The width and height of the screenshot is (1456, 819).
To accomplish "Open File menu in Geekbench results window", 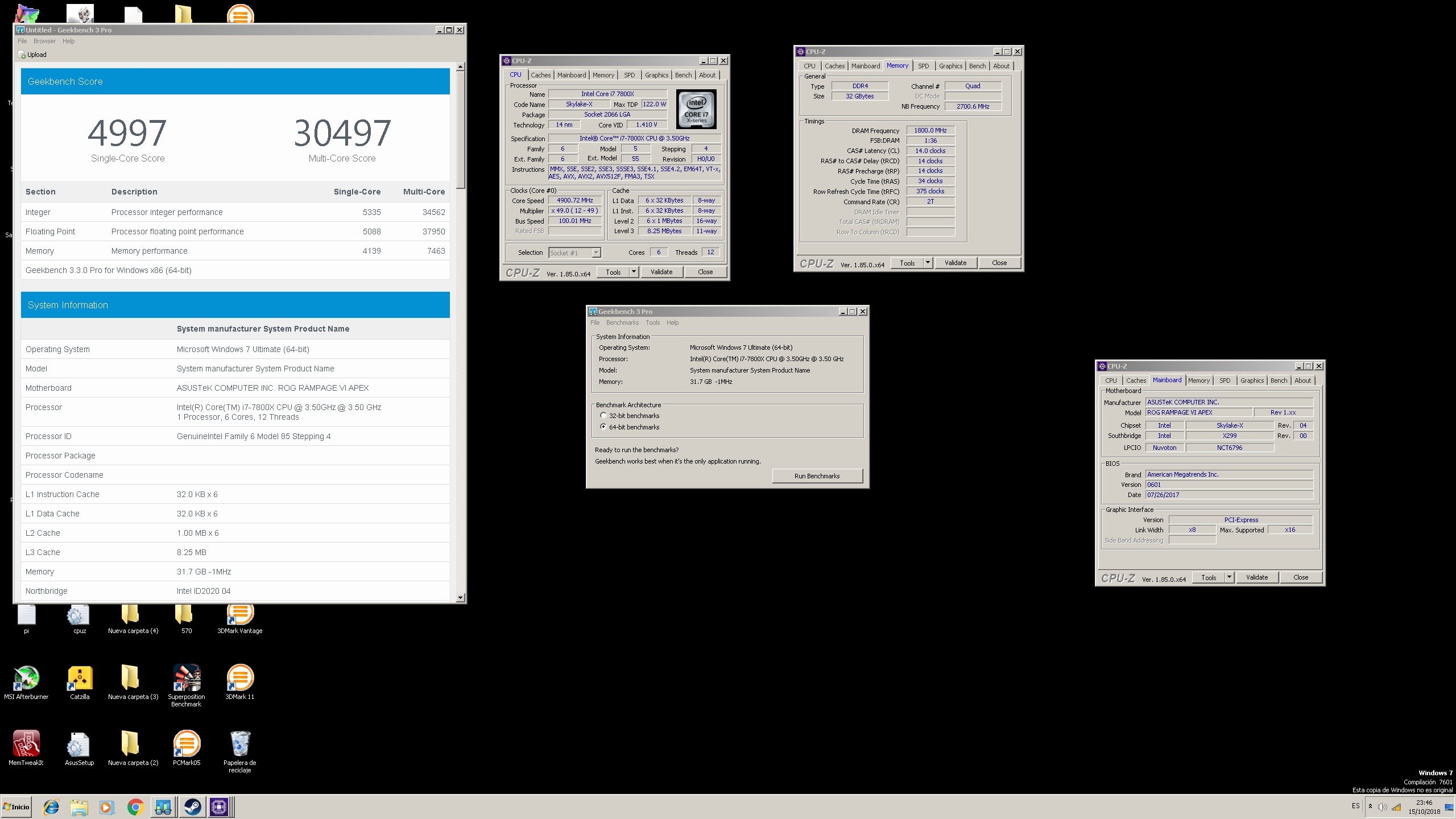I will coord(22,41).
